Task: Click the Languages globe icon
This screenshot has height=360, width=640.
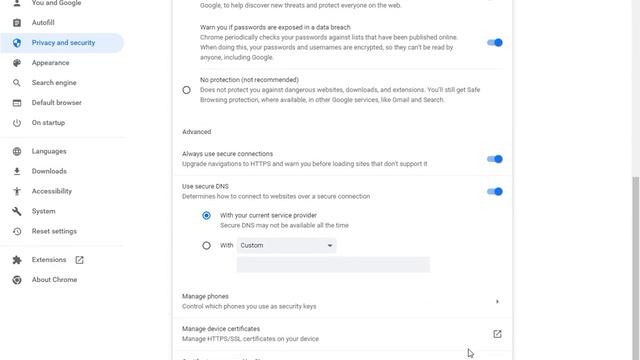Action: tap(17, 151)
